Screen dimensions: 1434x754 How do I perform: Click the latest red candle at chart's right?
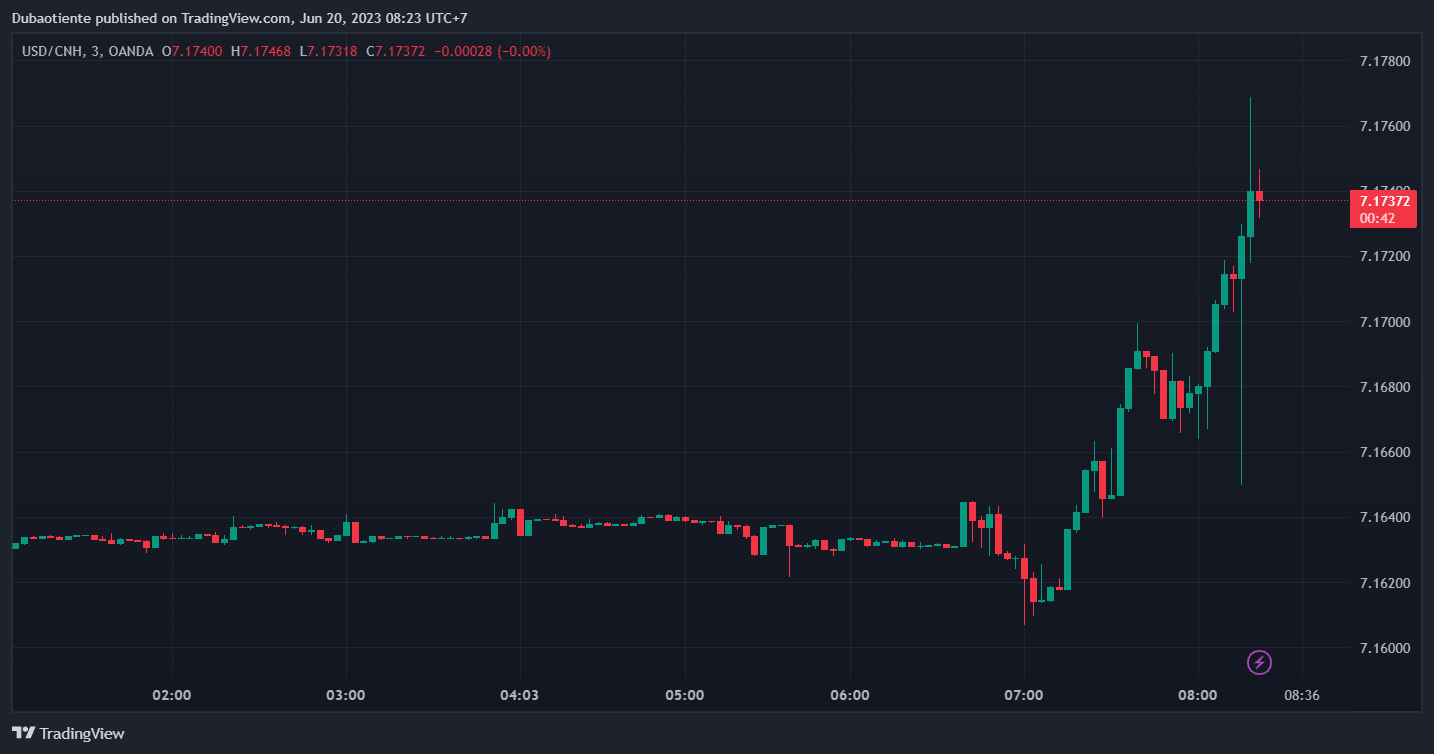(x=1260, y=196)
